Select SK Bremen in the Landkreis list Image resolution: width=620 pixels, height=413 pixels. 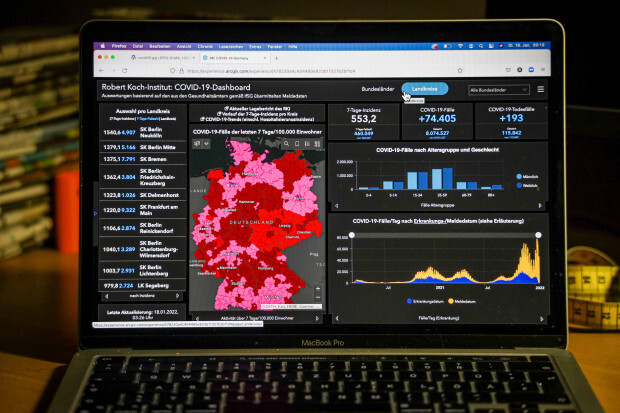pyautogui.click(x=155, y=158)
